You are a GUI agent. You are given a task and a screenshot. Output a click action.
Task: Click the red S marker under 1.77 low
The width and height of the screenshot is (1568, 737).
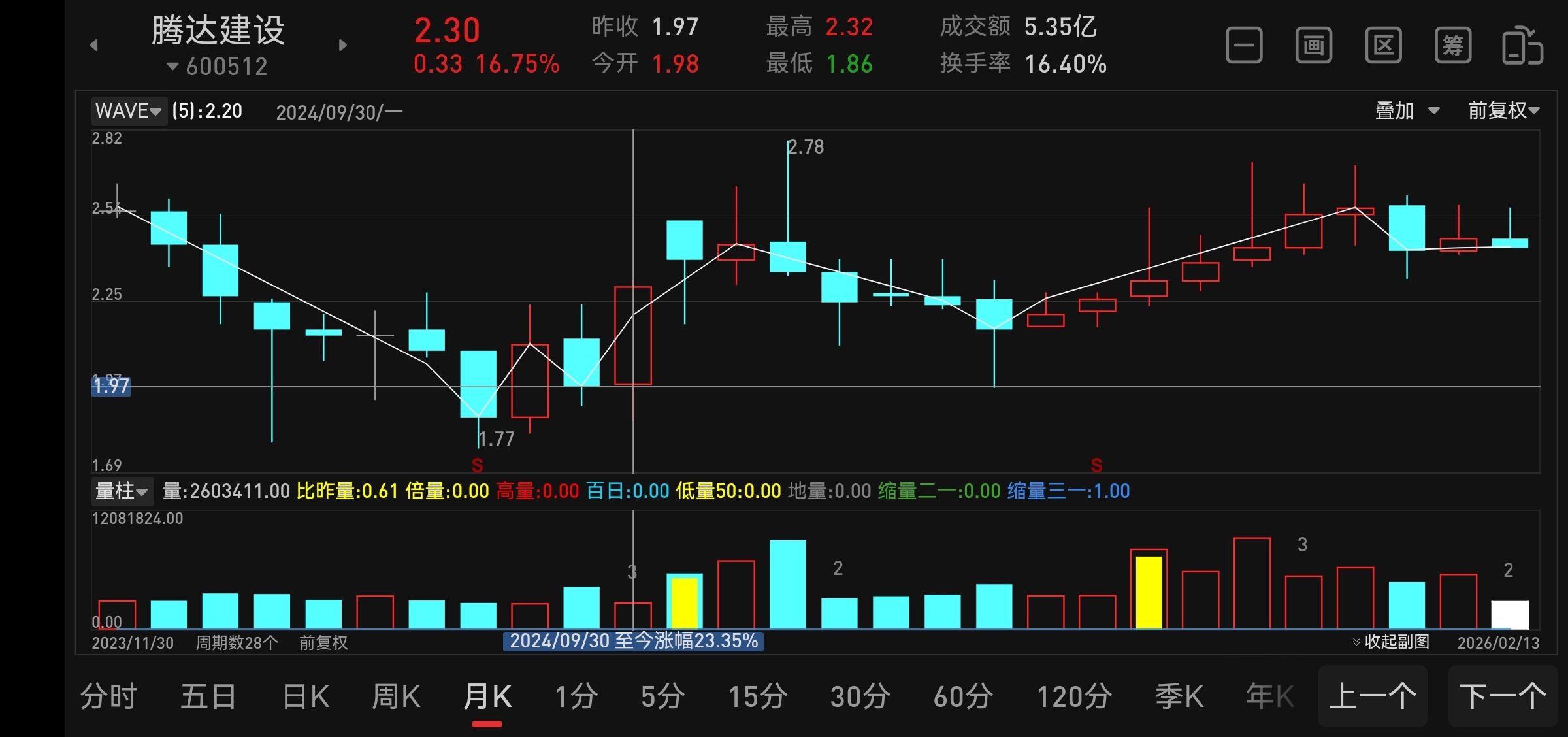pyautogui.click(x=478, y=465)
